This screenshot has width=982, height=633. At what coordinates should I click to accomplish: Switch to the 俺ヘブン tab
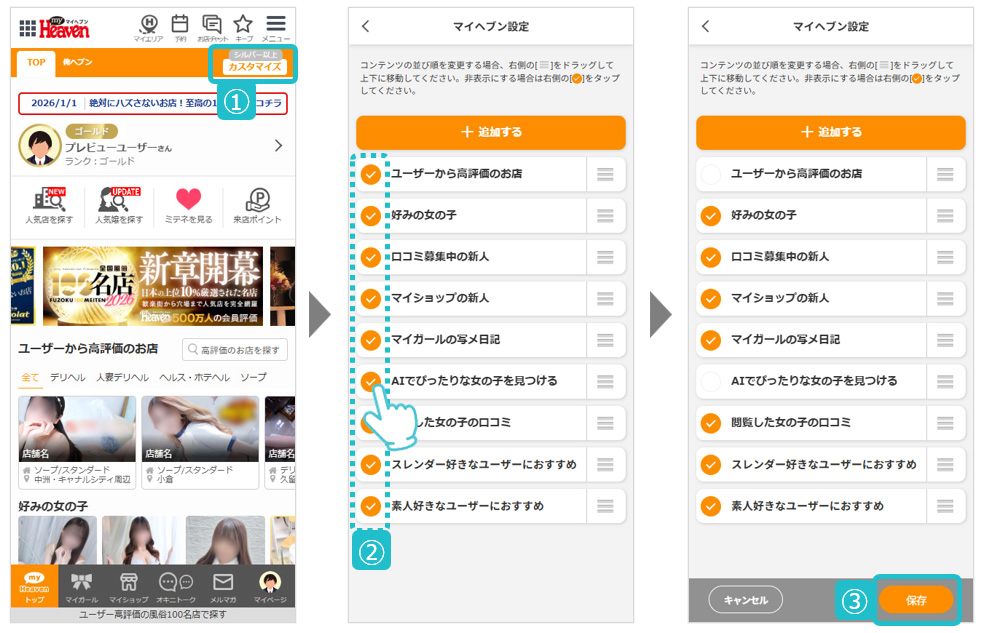coord(77,63)
